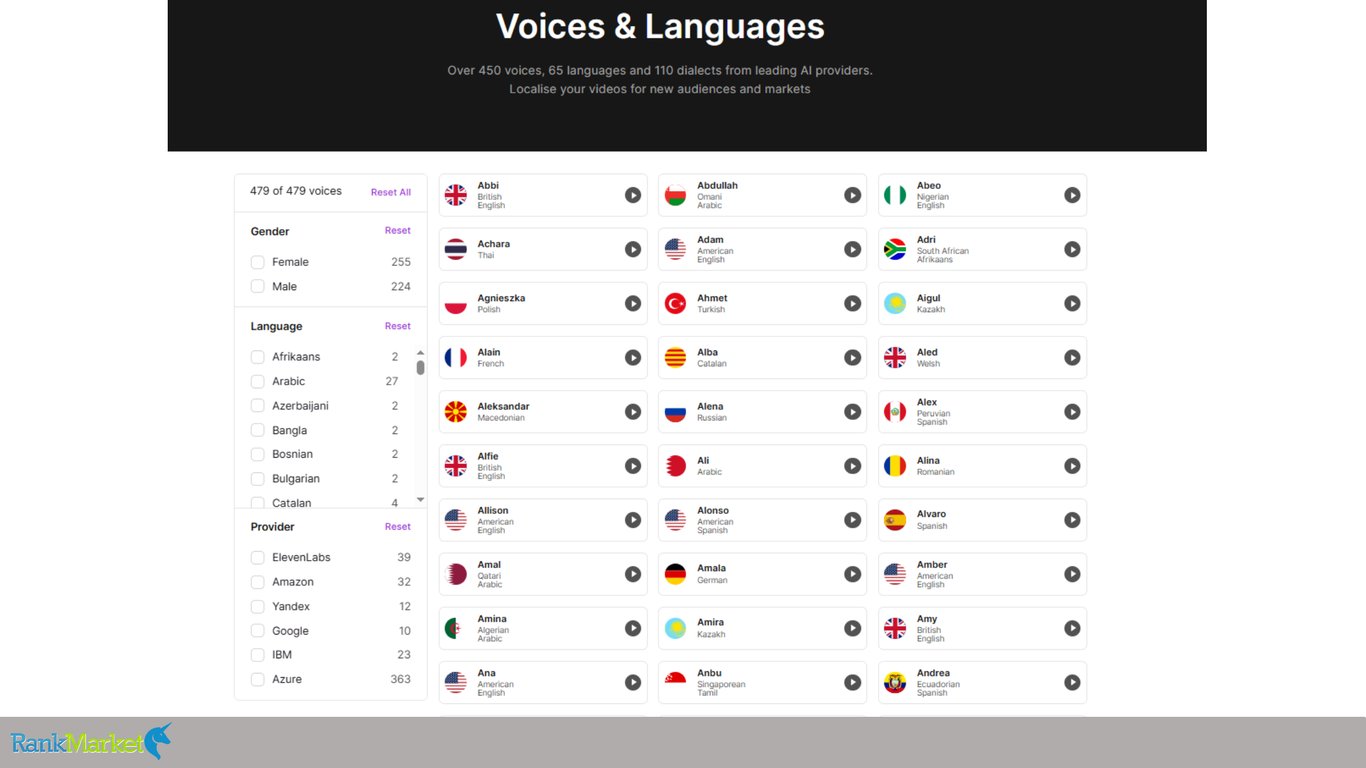Viewport: 1366px width, 768px height.
Task: Select the Ahmet voice Turkish flag
Action: [x=676, y=303]
